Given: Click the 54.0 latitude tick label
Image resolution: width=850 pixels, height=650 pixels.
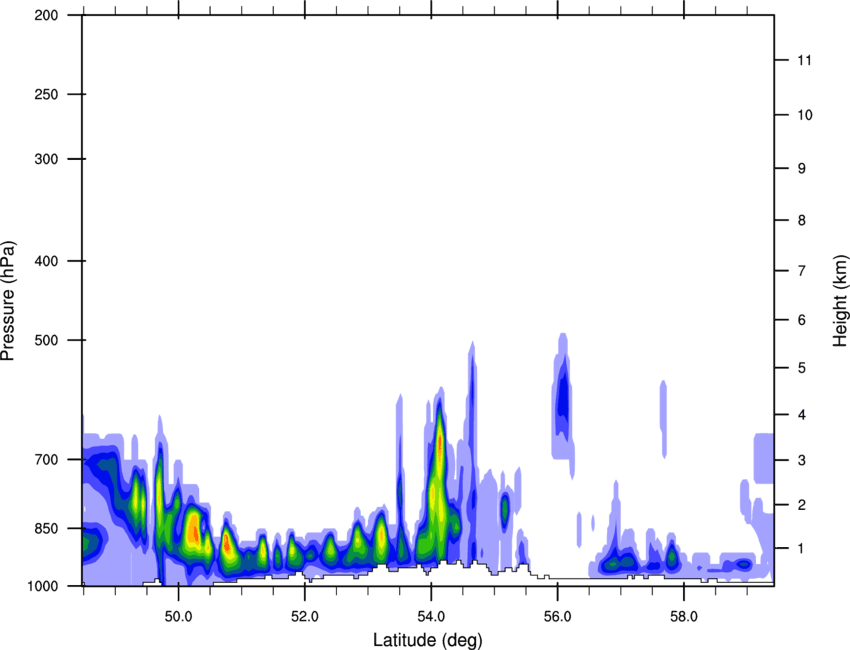Looking at the screenshot, I should 431,617.
